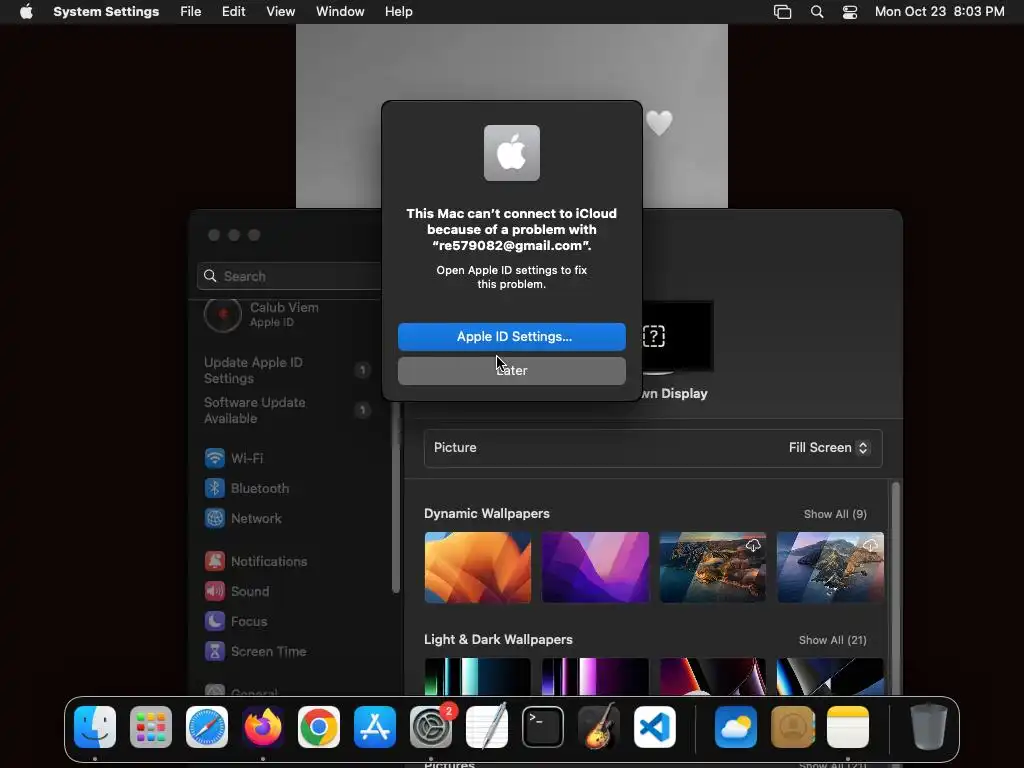Viewport: 1024px width, 768px height.
Task: Click the screen mirroring icon in menu bar
Action: [782, 12]
